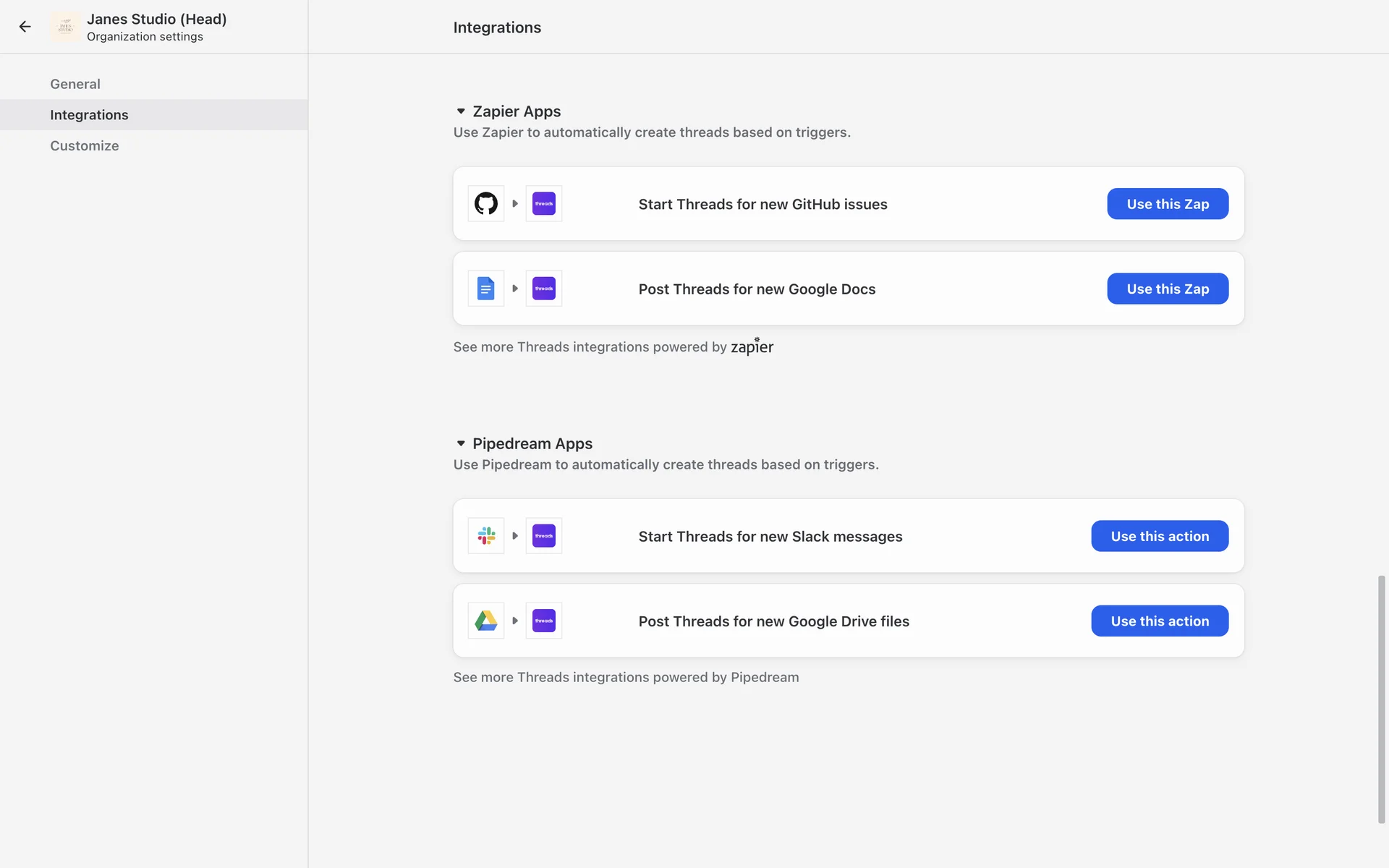This screenshot has height=868, width=1389.
Task: Click the Google Docs icon
Action: [486, 289]
